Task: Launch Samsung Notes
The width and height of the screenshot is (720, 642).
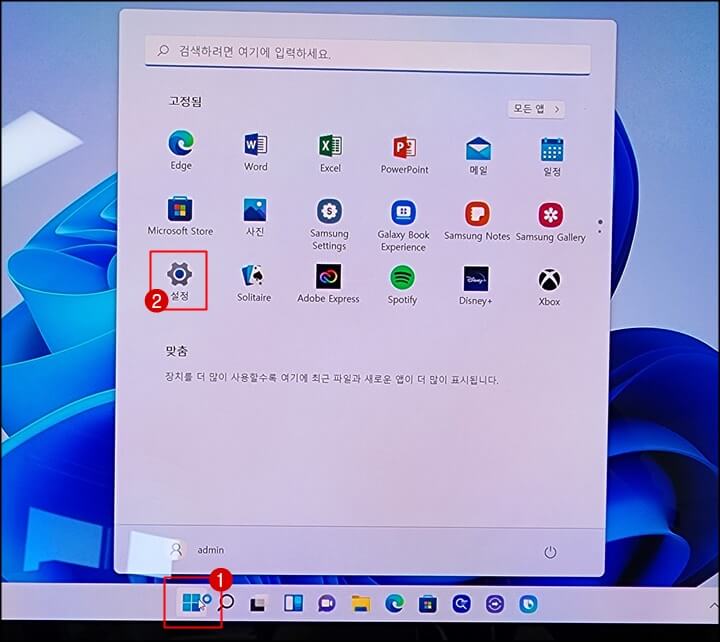Action: [477, 220]
